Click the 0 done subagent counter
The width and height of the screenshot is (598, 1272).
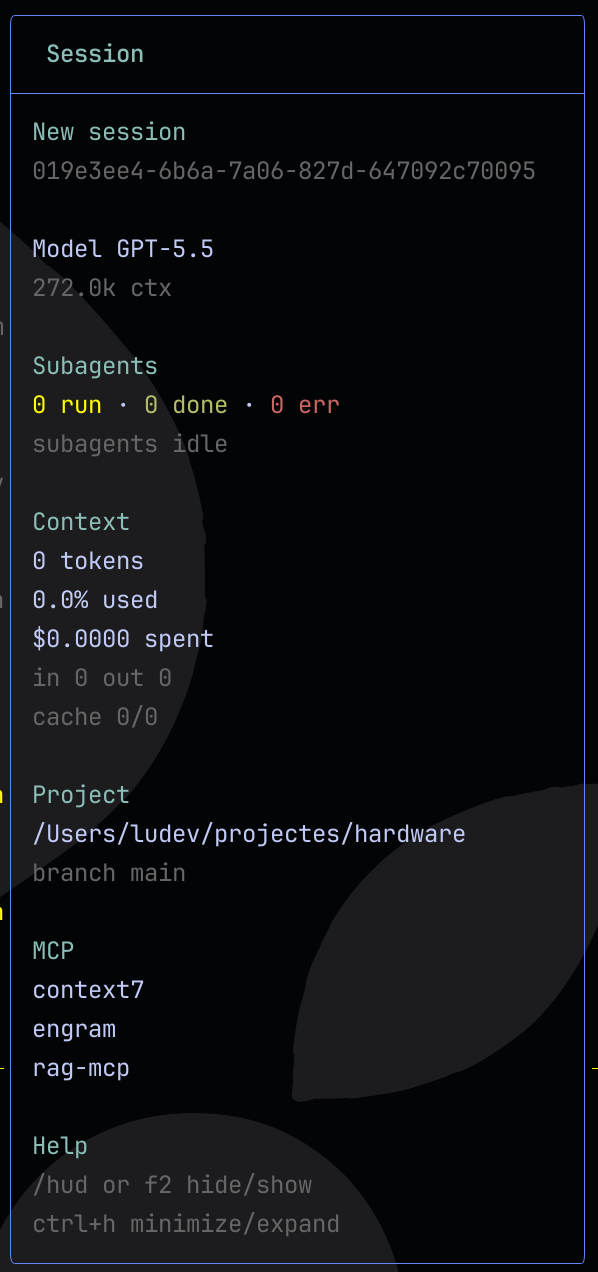coord(186,405)
